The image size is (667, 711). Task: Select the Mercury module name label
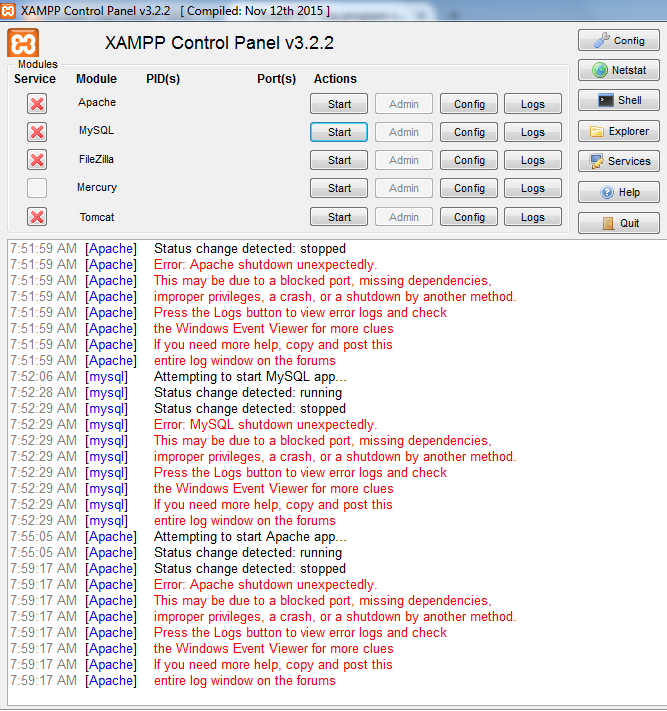coord(97,187)
